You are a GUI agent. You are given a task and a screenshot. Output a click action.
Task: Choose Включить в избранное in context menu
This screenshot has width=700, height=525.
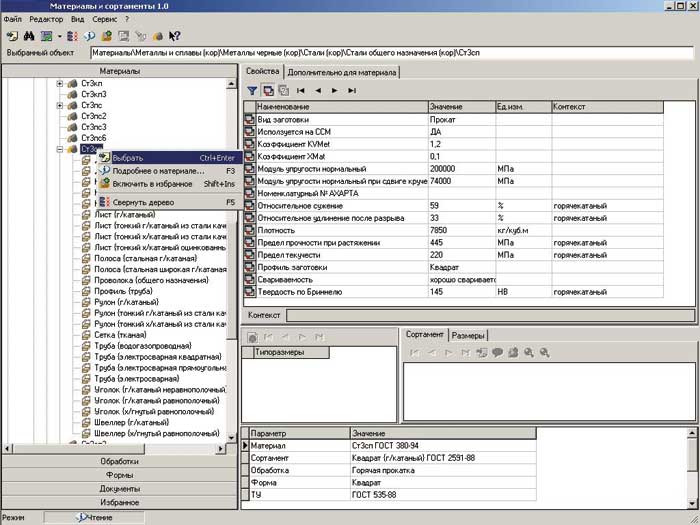(x=170, y=184)
